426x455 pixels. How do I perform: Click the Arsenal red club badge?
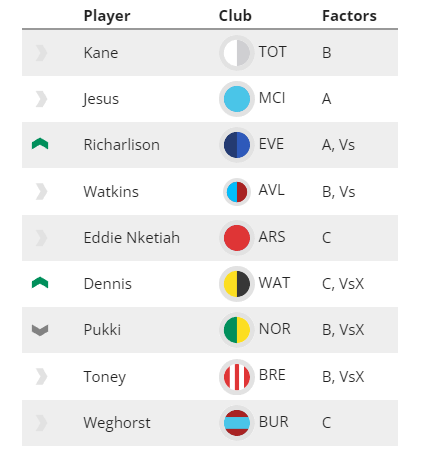(237, 238)
